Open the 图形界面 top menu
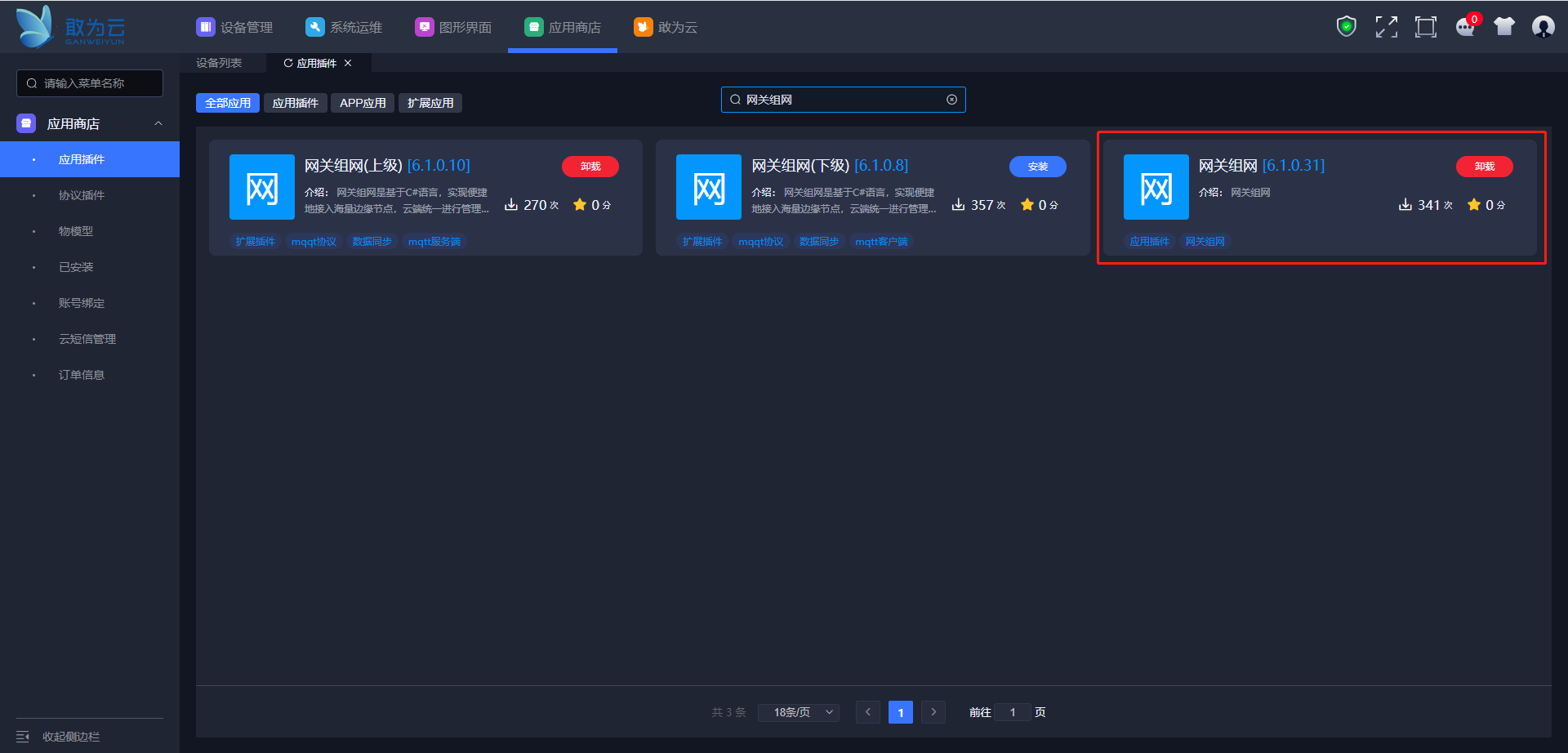The image size is (1568, 753). tap(453, 27)
